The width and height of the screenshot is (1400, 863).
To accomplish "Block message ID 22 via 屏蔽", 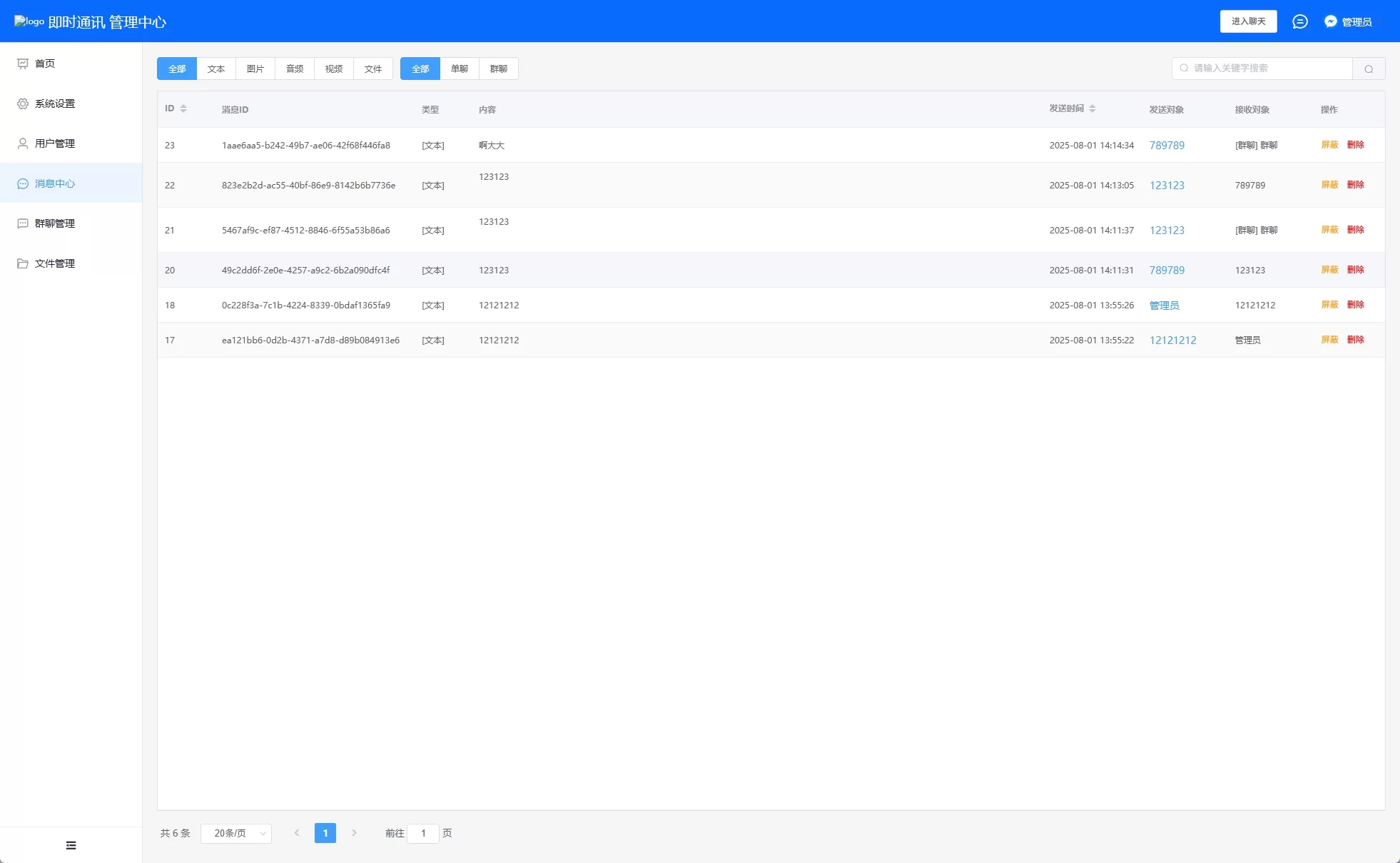I will pyautogui.click(x=1329, y=185).
